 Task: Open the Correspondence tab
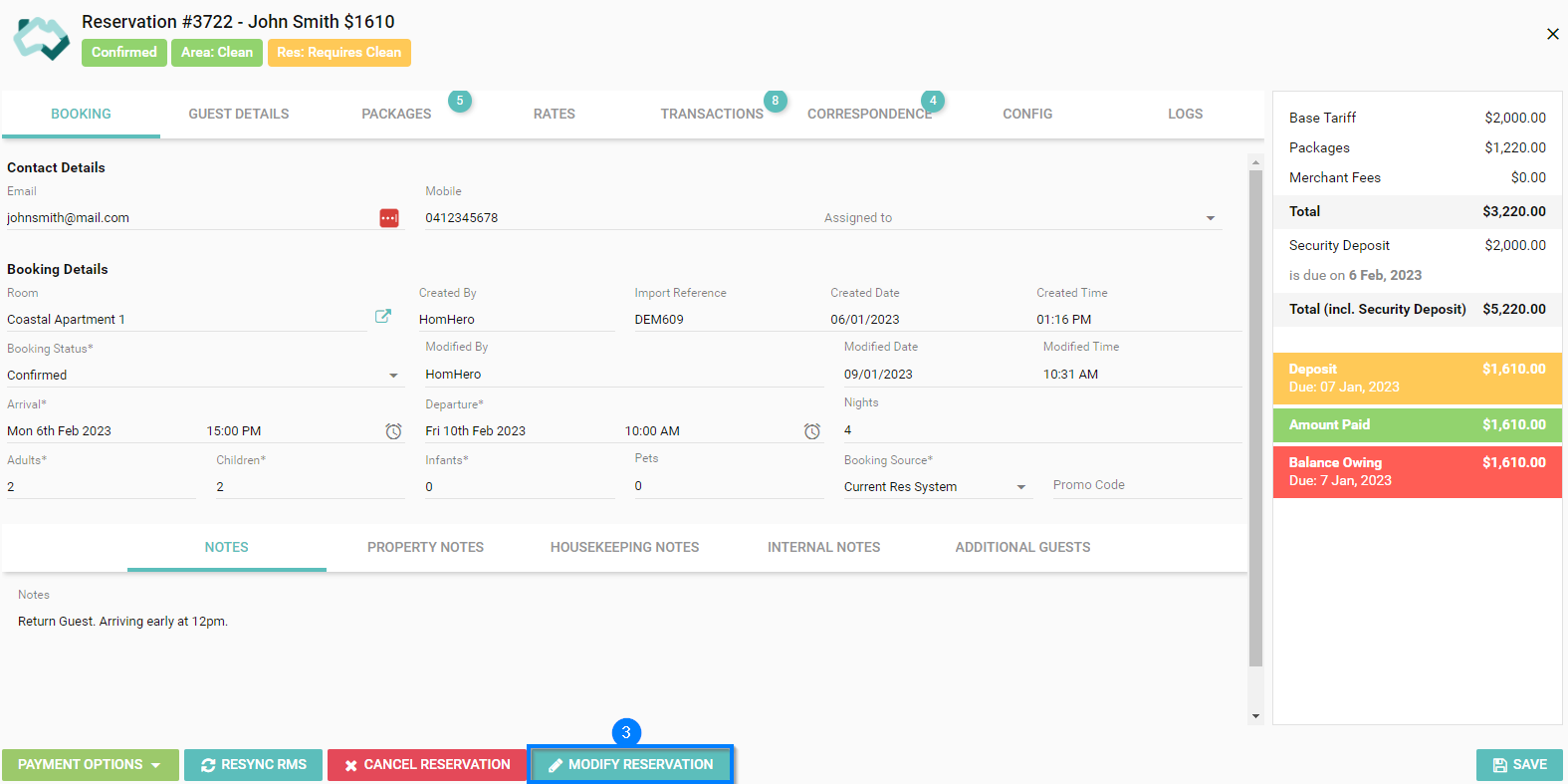tap(870, 114)
